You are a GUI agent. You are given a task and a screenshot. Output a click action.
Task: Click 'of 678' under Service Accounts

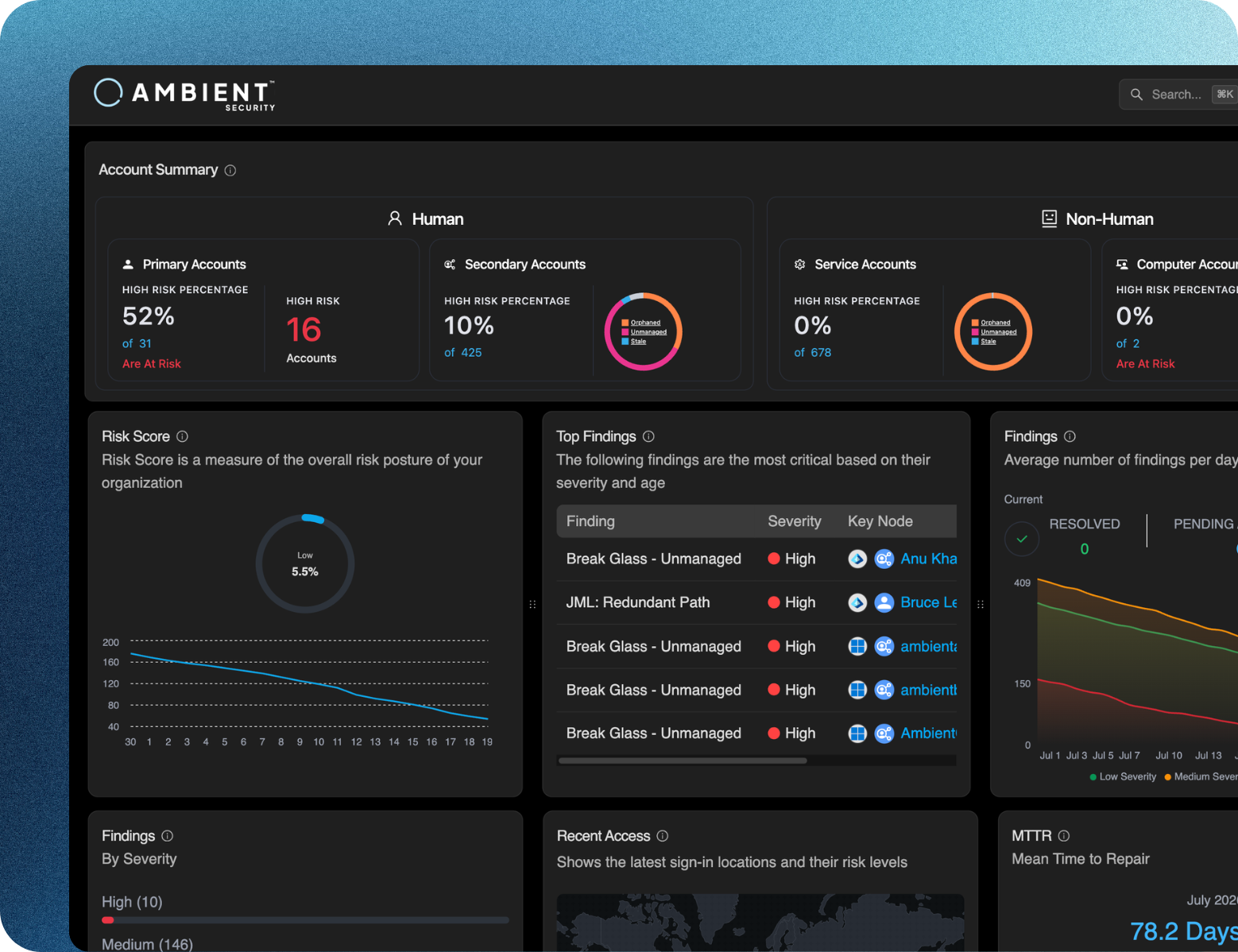point(813,353)
